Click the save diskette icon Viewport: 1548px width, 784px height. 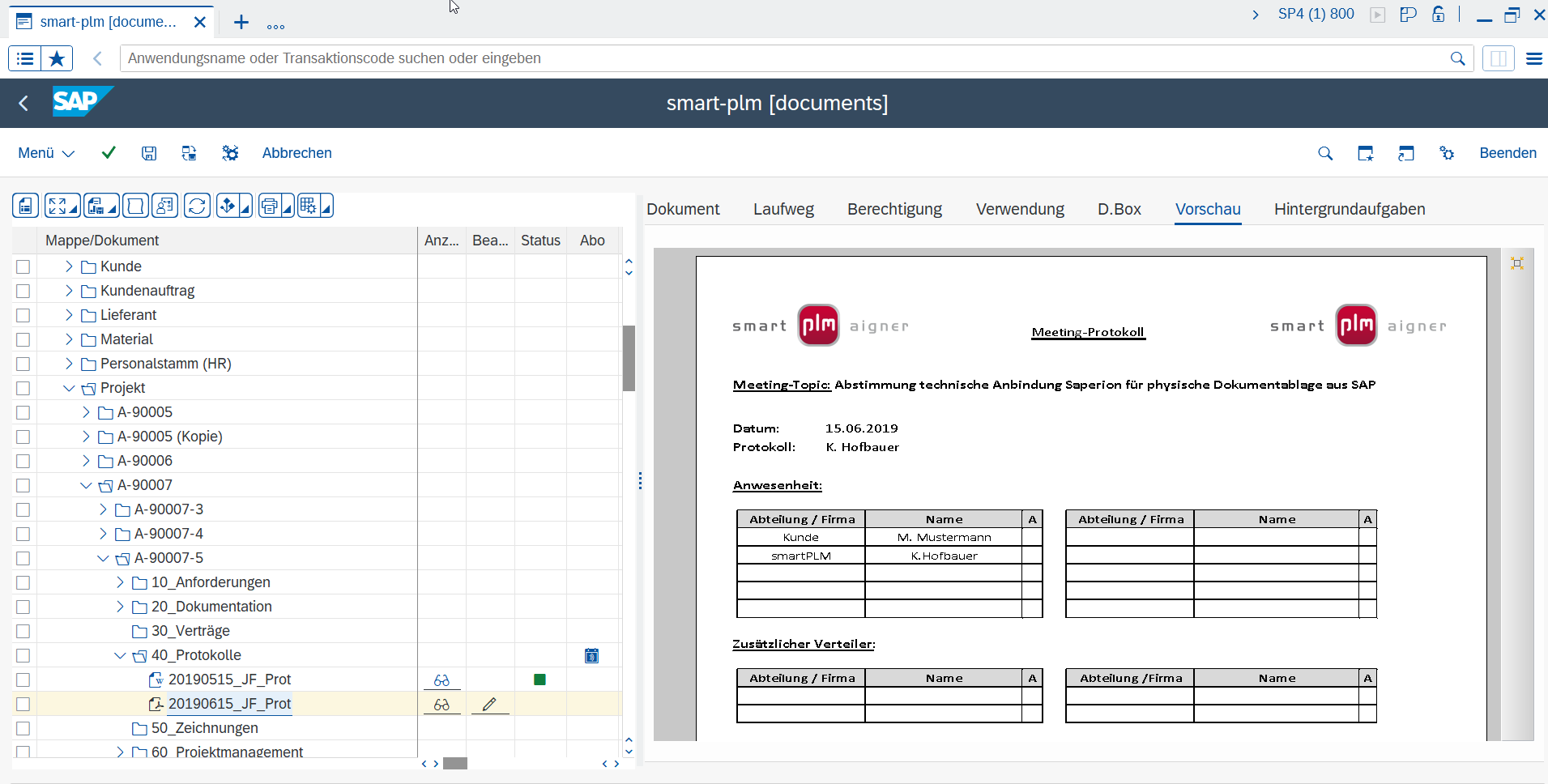[x=149, y=153]
